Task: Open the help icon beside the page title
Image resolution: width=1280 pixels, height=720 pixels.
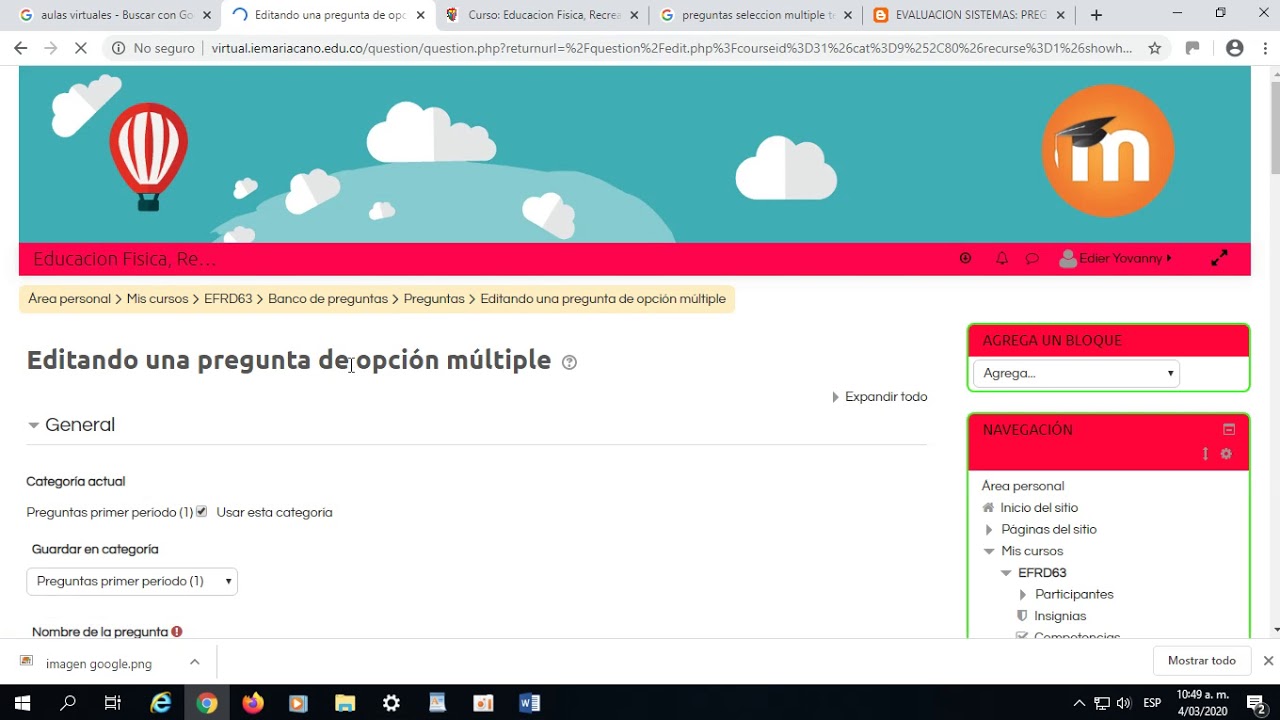Action: coord(569,362)
